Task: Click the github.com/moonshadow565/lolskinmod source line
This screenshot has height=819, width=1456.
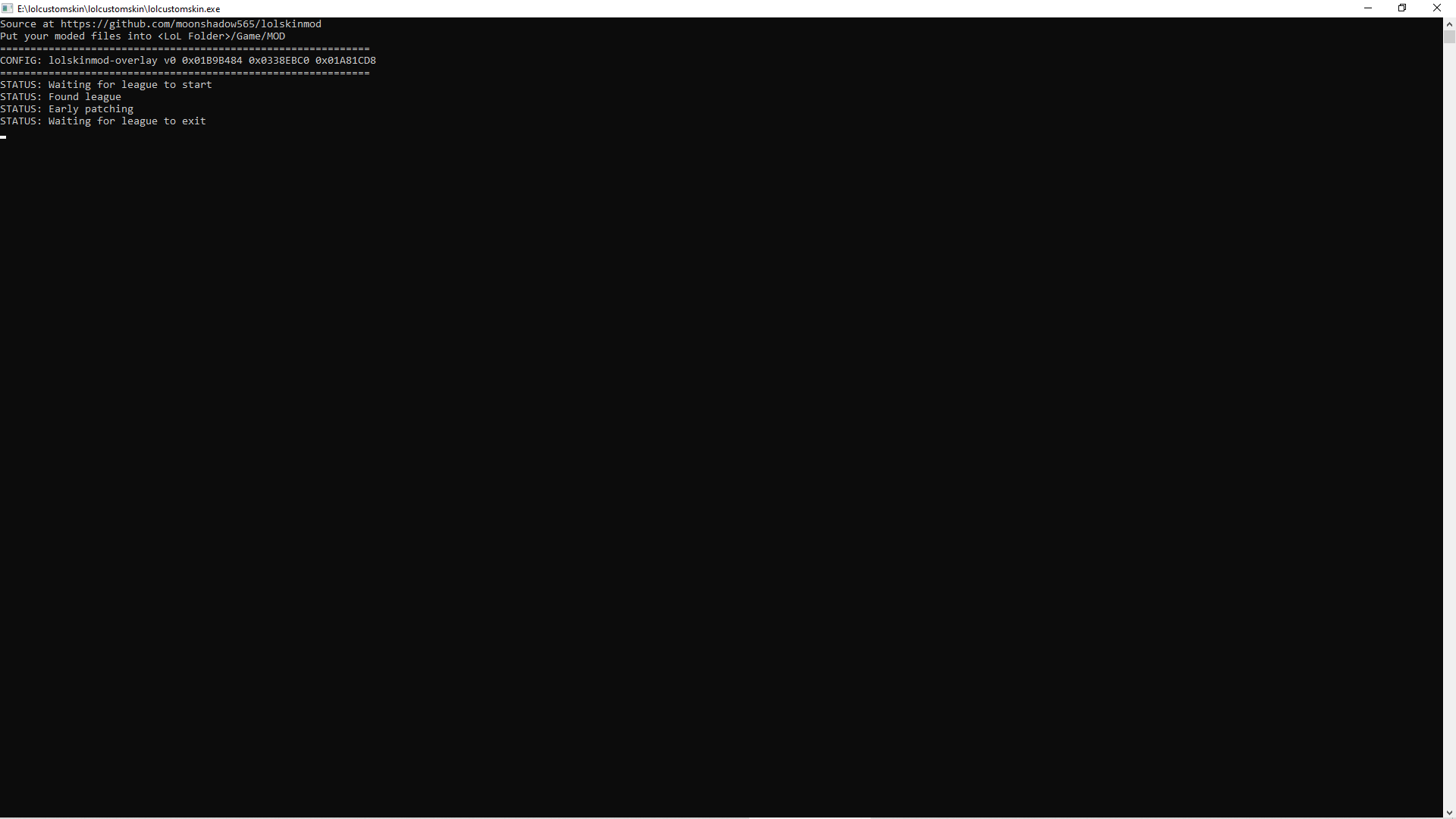Action: [161, 24]
